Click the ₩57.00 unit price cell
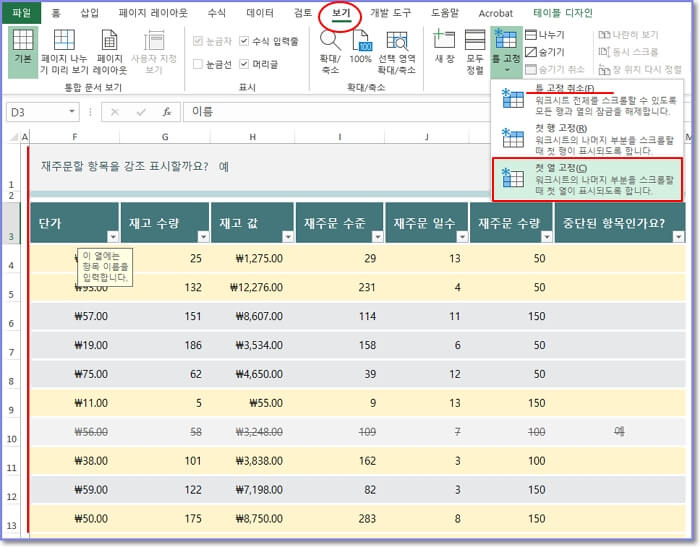 [75, 316]
